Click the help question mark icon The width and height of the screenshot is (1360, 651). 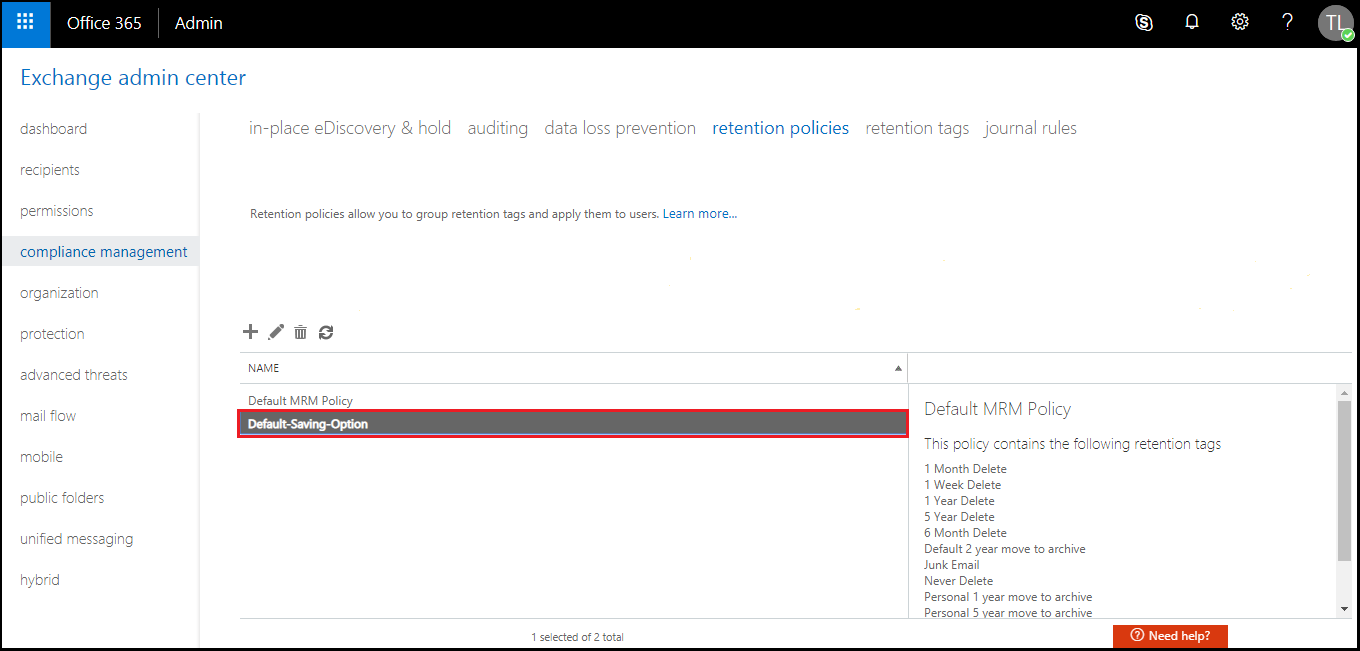coord(1288,23)
